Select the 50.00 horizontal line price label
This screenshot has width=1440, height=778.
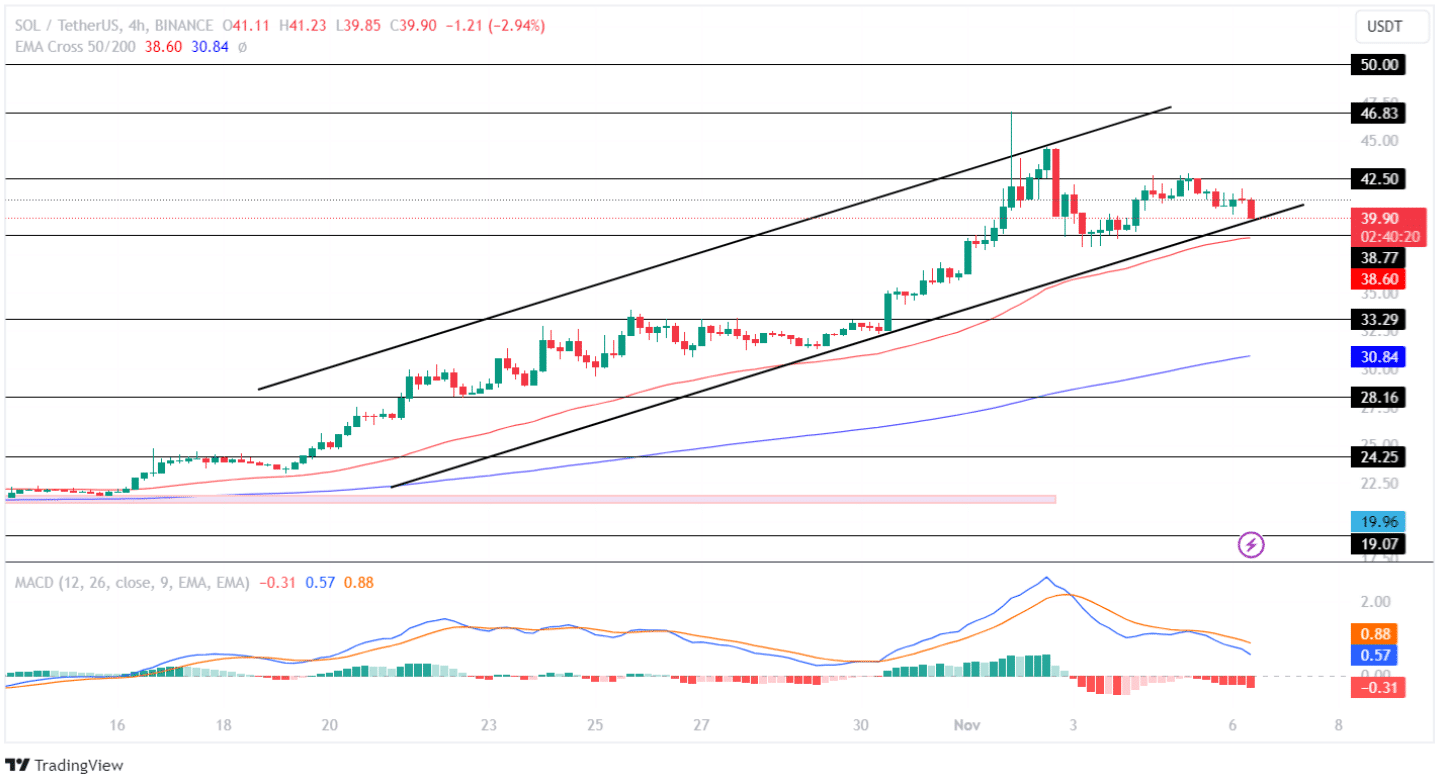pos(1377,65)
